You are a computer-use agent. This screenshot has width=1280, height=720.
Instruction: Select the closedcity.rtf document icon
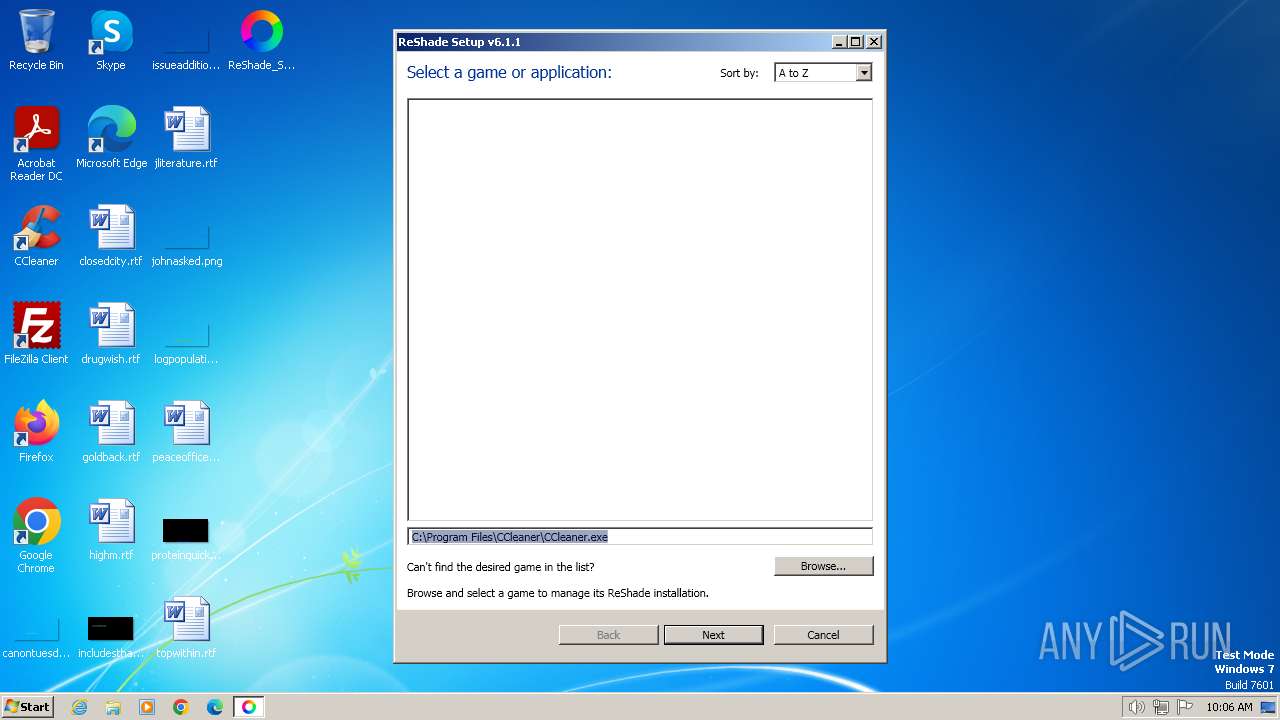click(x=111, y=236)
